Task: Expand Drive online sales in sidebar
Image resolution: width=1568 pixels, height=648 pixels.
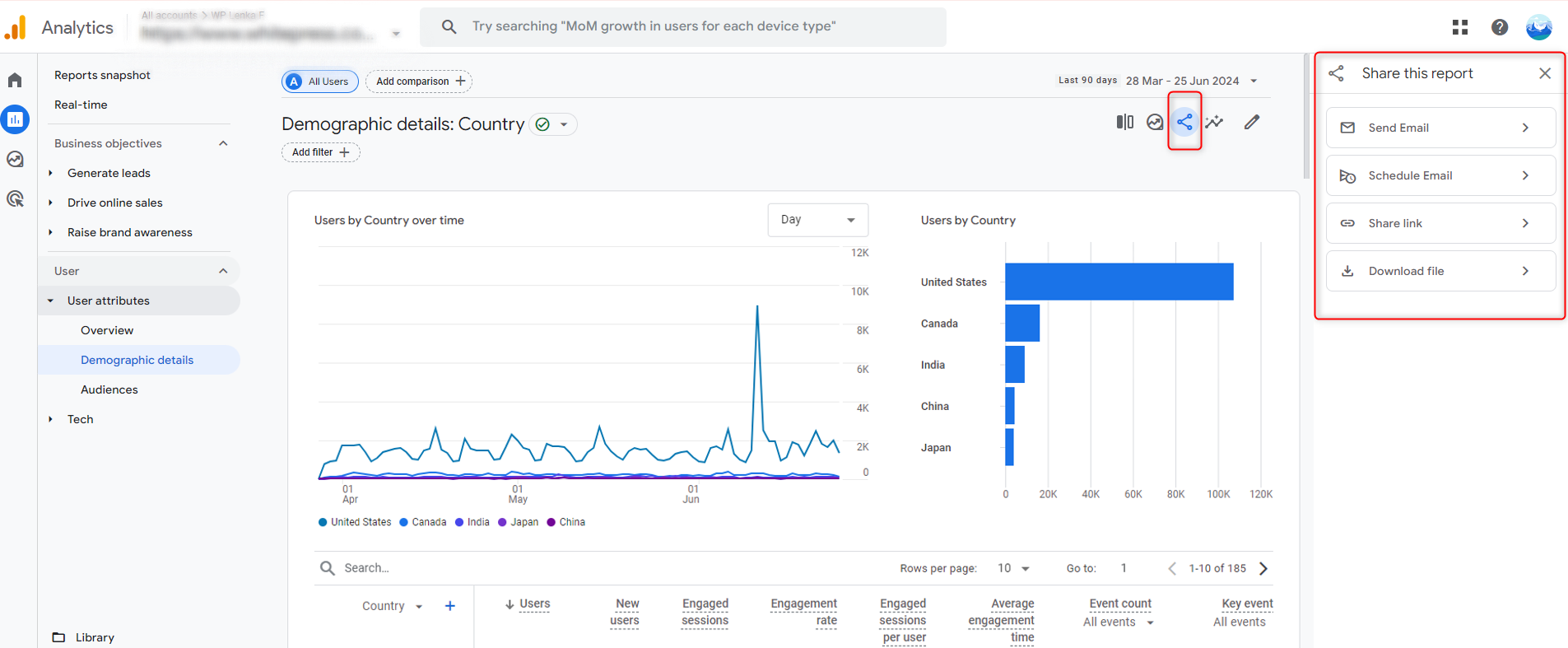Action: click(50, 203)
